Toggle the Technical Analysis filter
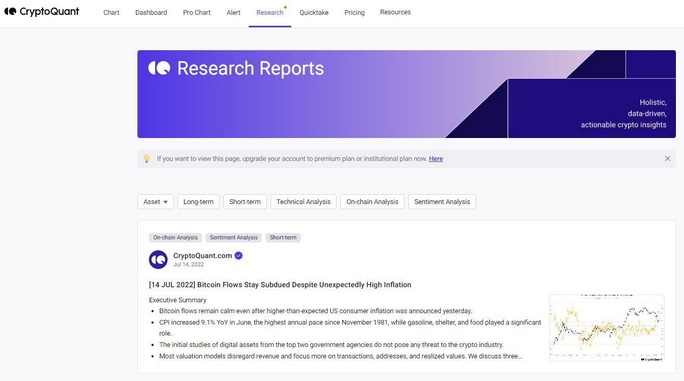The width and height of the screenshot is (684, 381). 303,202
